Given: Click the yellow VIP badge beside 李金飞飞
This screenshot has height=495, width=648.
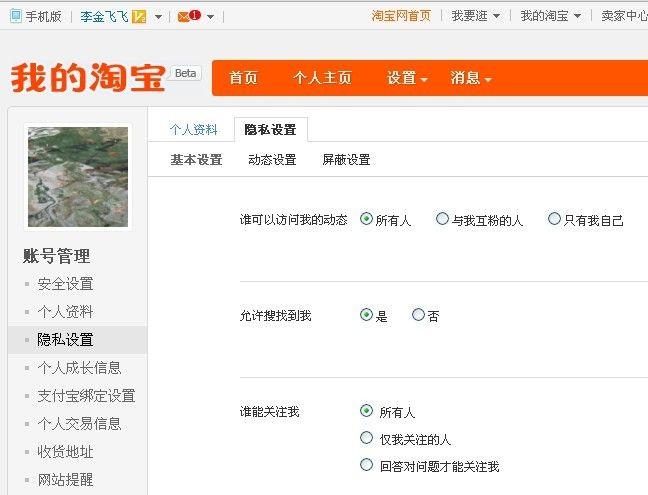Looking at the screenshot, I should point(139,17).
